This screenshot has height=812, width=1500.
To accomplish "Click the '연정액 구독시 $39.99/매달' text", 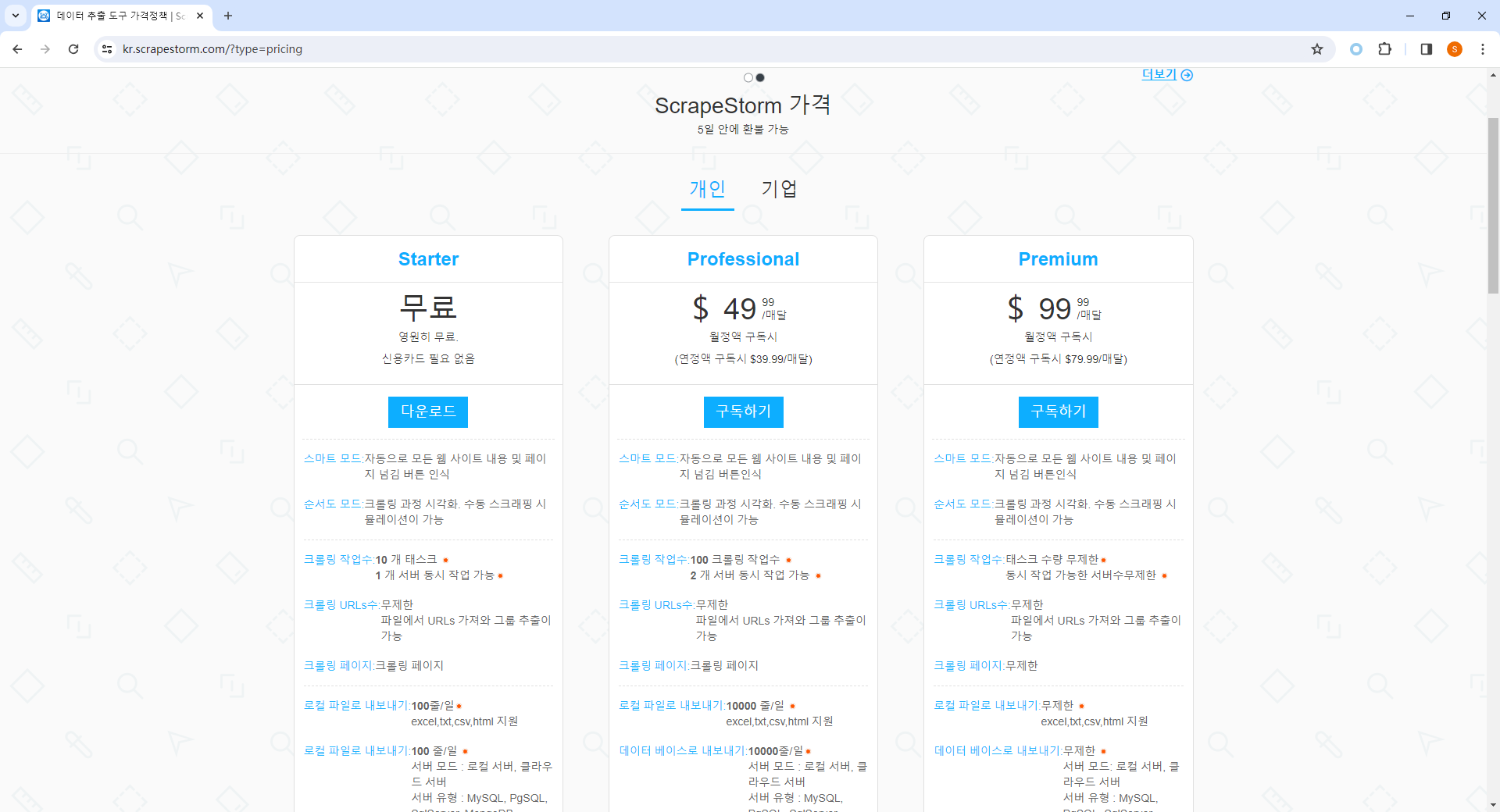I will click(x=743, y=359).
